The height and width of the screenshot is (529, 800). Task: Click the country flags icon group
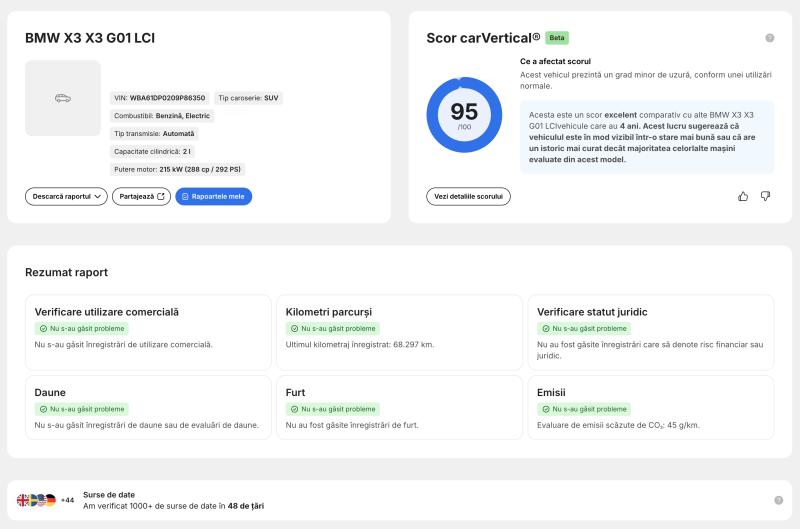tap(36, 500)
